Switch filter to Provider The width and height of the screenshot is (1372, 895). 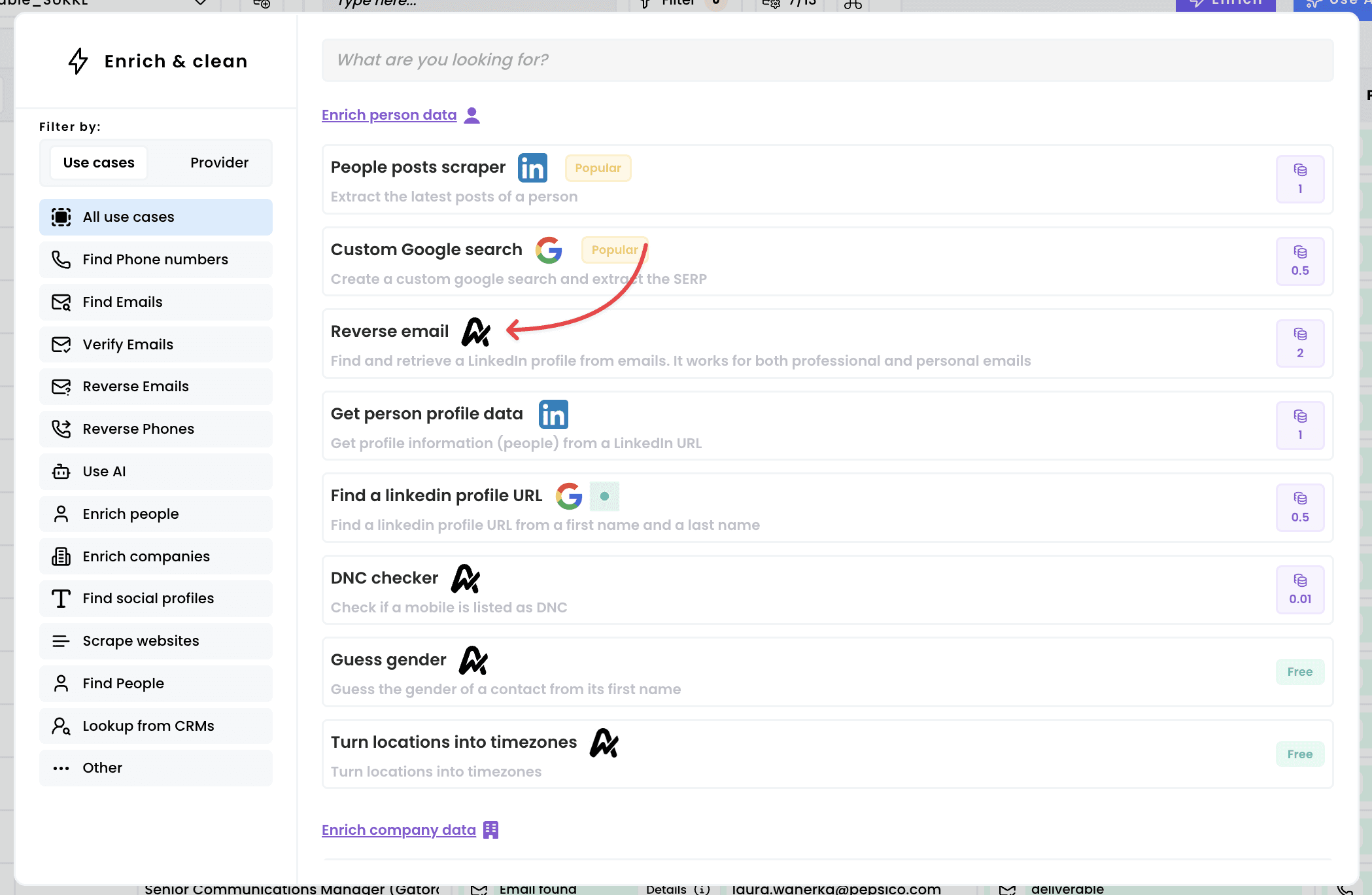pyautogui.click(x=219, y=163)
